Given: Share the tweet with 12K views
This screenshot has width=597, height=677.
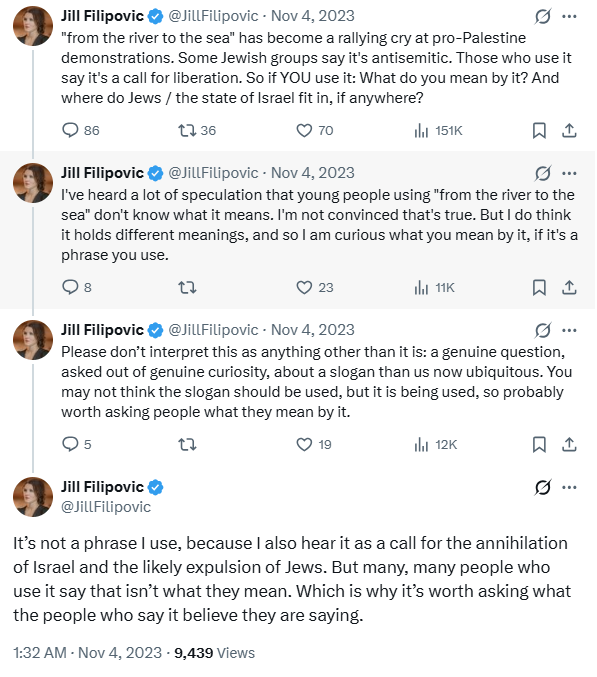Looking at the screenshot, I should click(569, 444).
